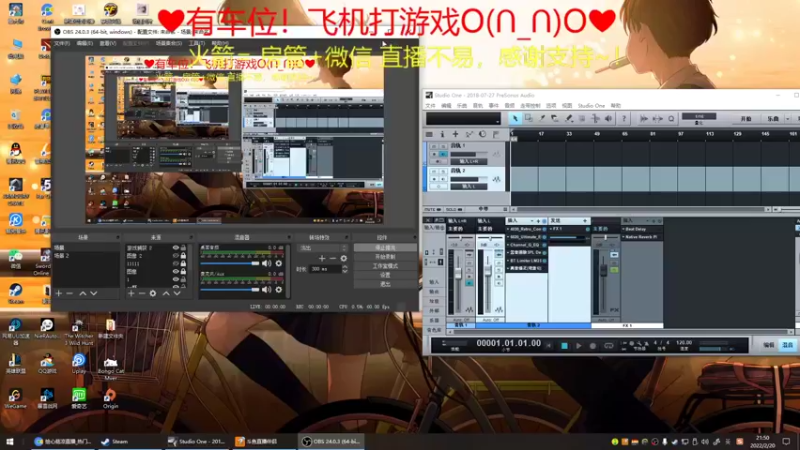The width and height of the screenshot is (800, 450).
Task: Open the track inspector 'i' icon
Action: click(442, 134)
